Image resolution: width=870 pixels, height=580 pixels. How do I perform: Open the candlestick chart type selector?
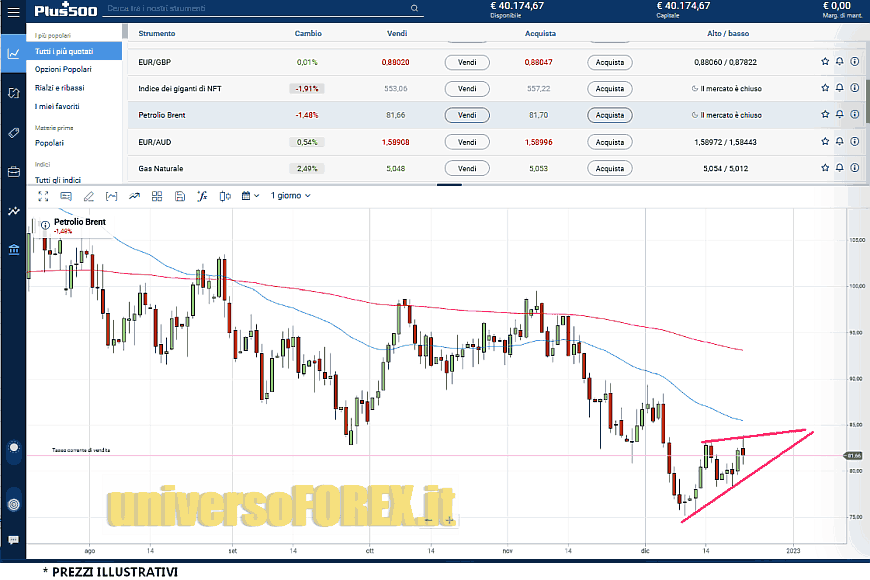225,195
